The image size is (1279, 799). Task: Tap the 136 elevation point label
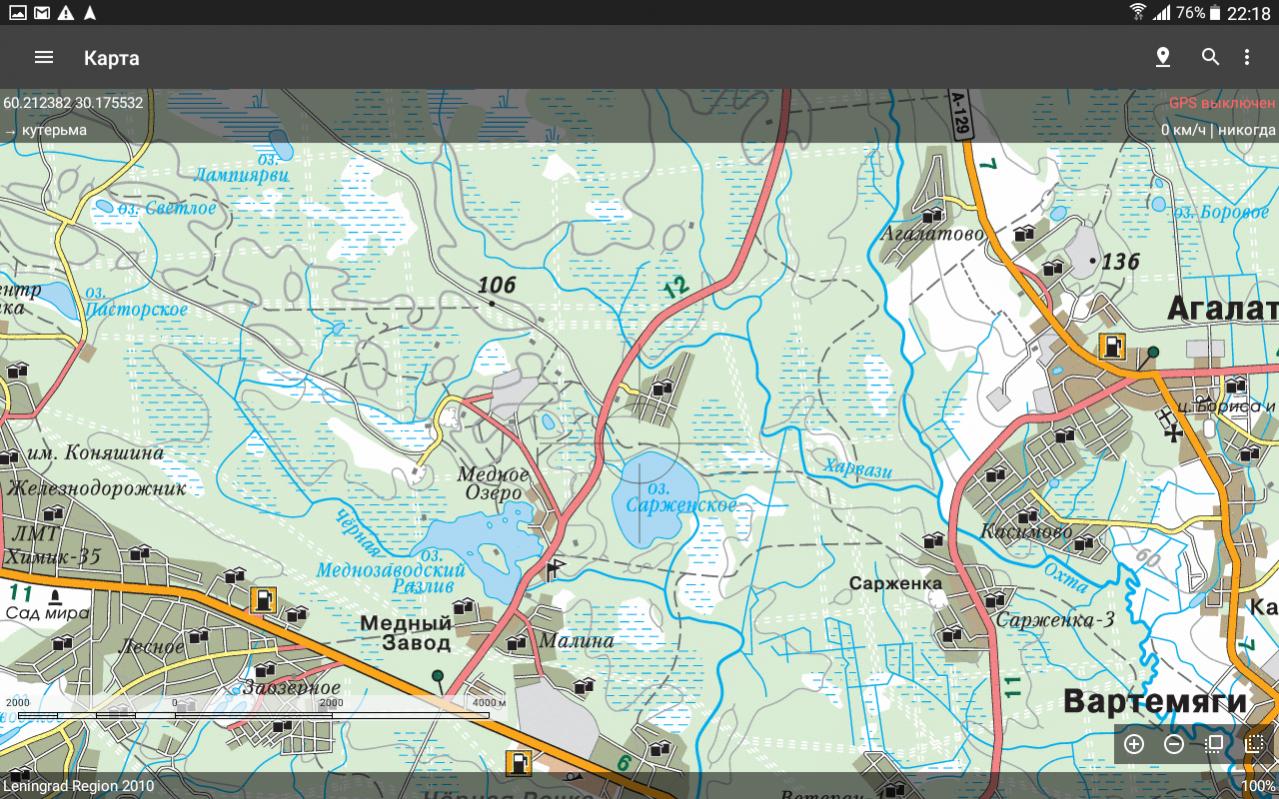pos(1120,262)
